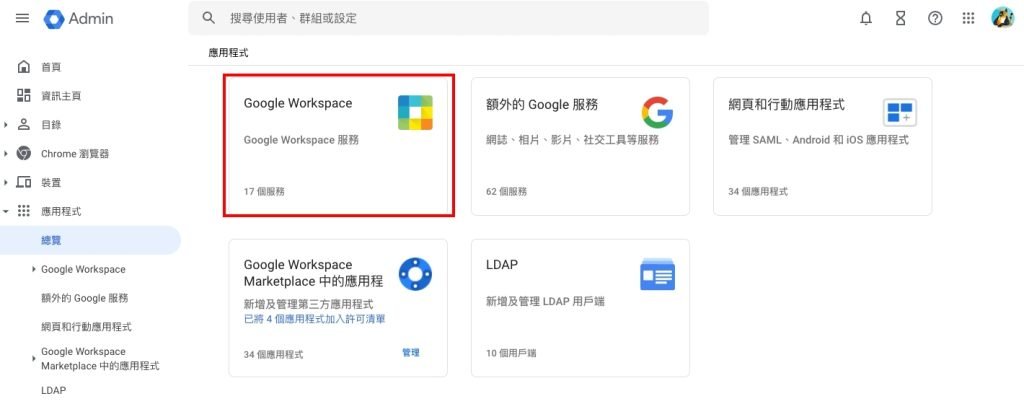
Task: Open Google Workspace Marketplace 中的應用程 card title
Action: click(313, 273)
